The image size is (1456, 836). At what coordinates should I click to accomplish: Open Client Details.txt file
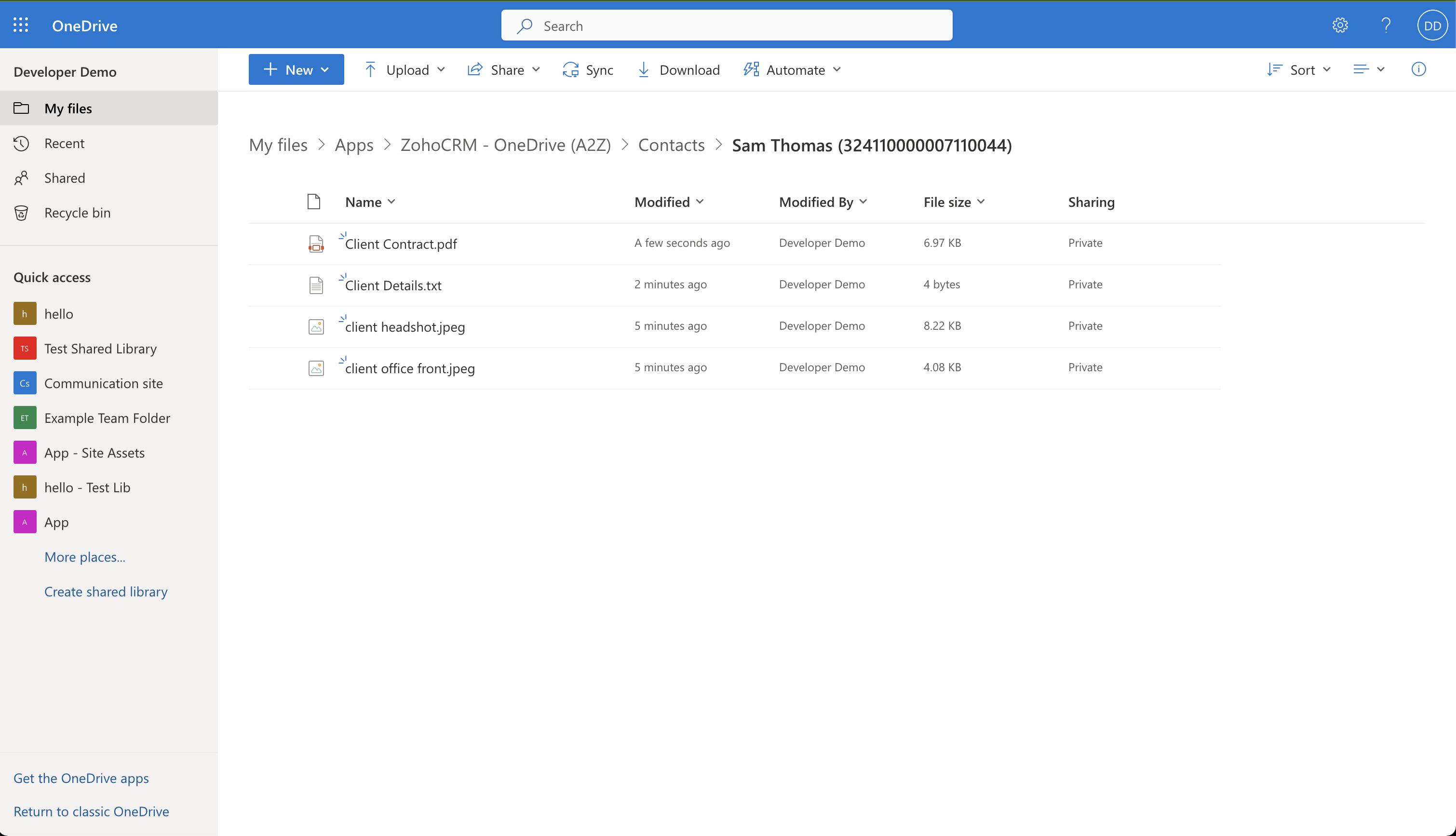pyautogui.click(x=393, y=285)
